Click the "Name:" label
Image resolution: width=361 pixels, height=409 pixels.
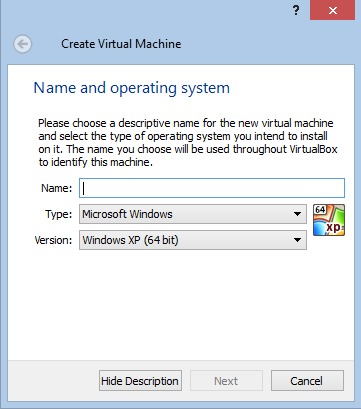click(56, 188)
